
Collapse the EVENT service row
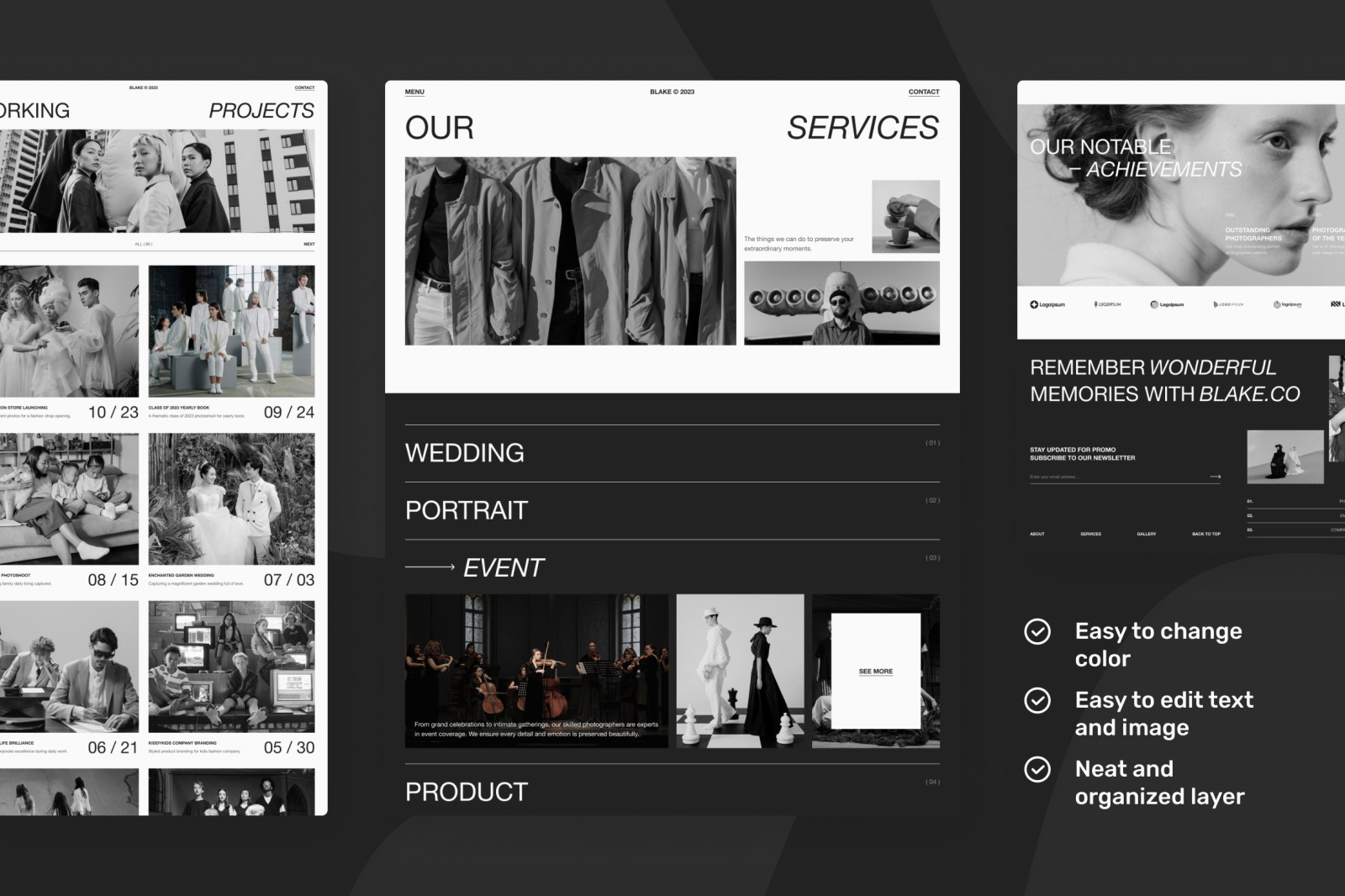point(672,567)
